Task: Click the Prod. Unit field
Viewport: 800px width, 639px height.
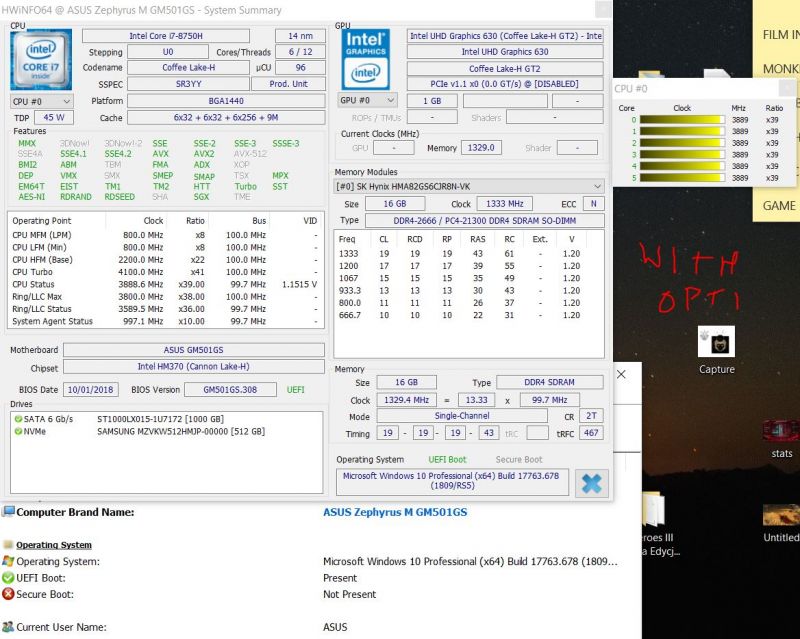Action: (x=288, y=84)
